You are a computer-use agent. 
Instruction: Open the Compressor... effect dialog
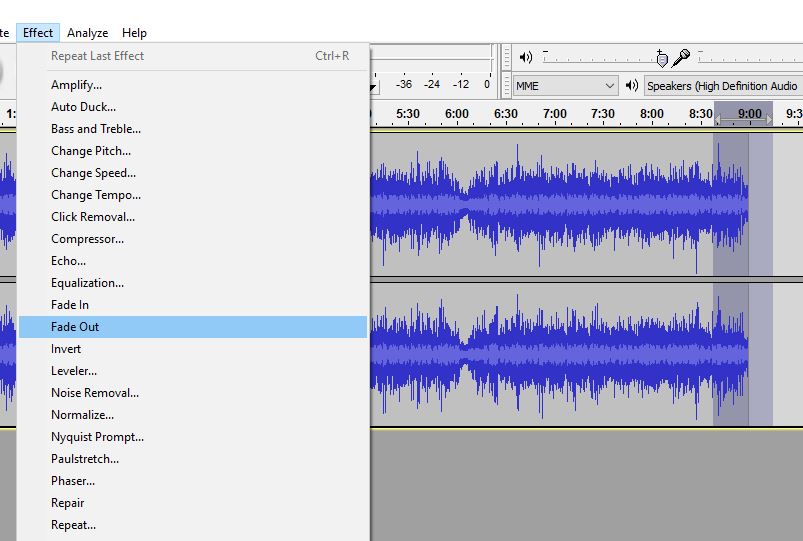[x=87, y=239]
